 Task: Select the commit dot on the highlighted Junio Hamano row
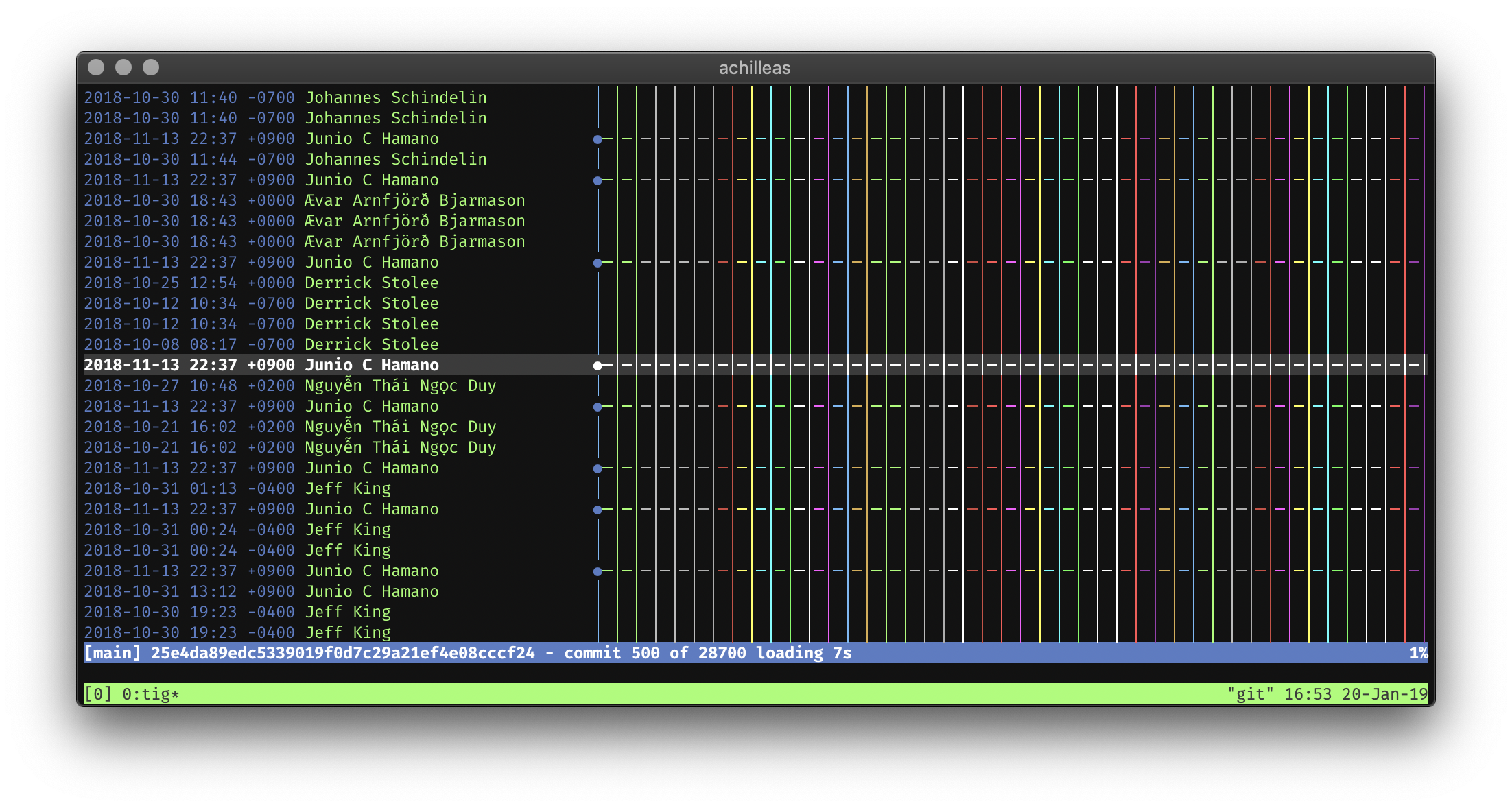[x=598, y=365]
